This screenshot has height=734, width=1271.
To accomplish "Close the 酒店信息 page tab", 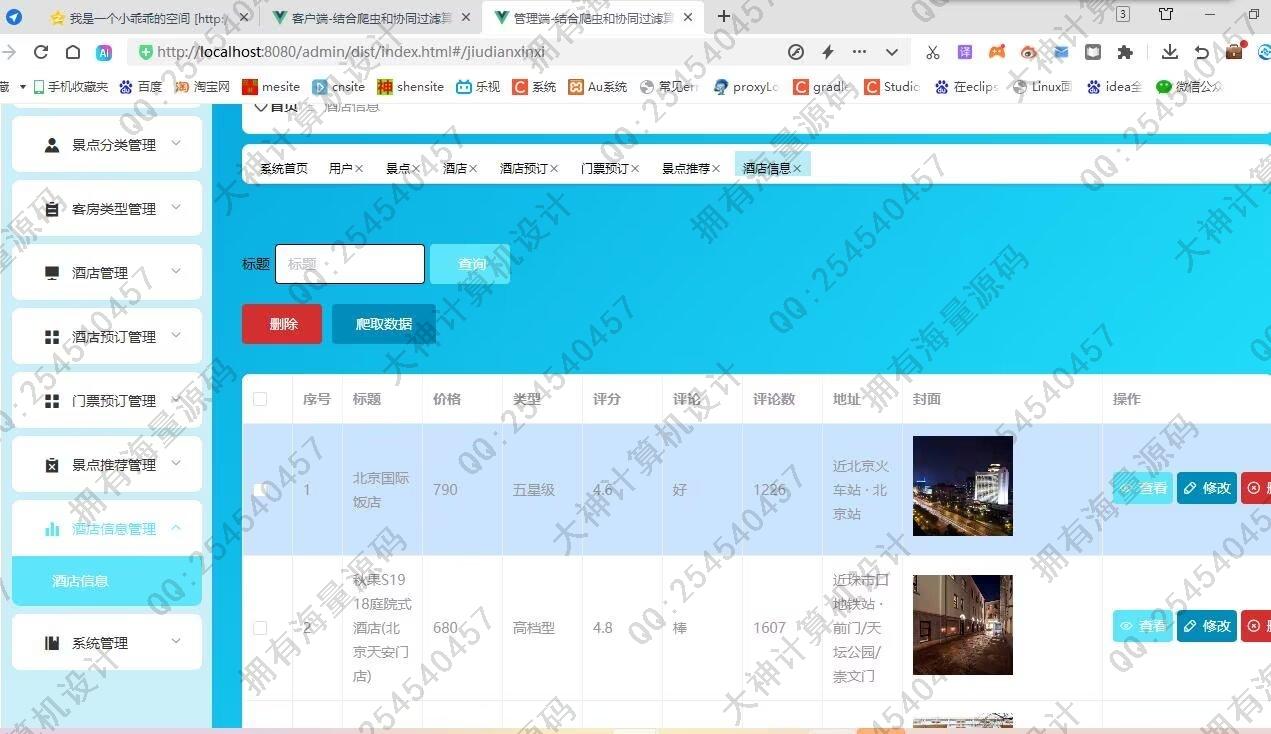I will coord(797,169).
